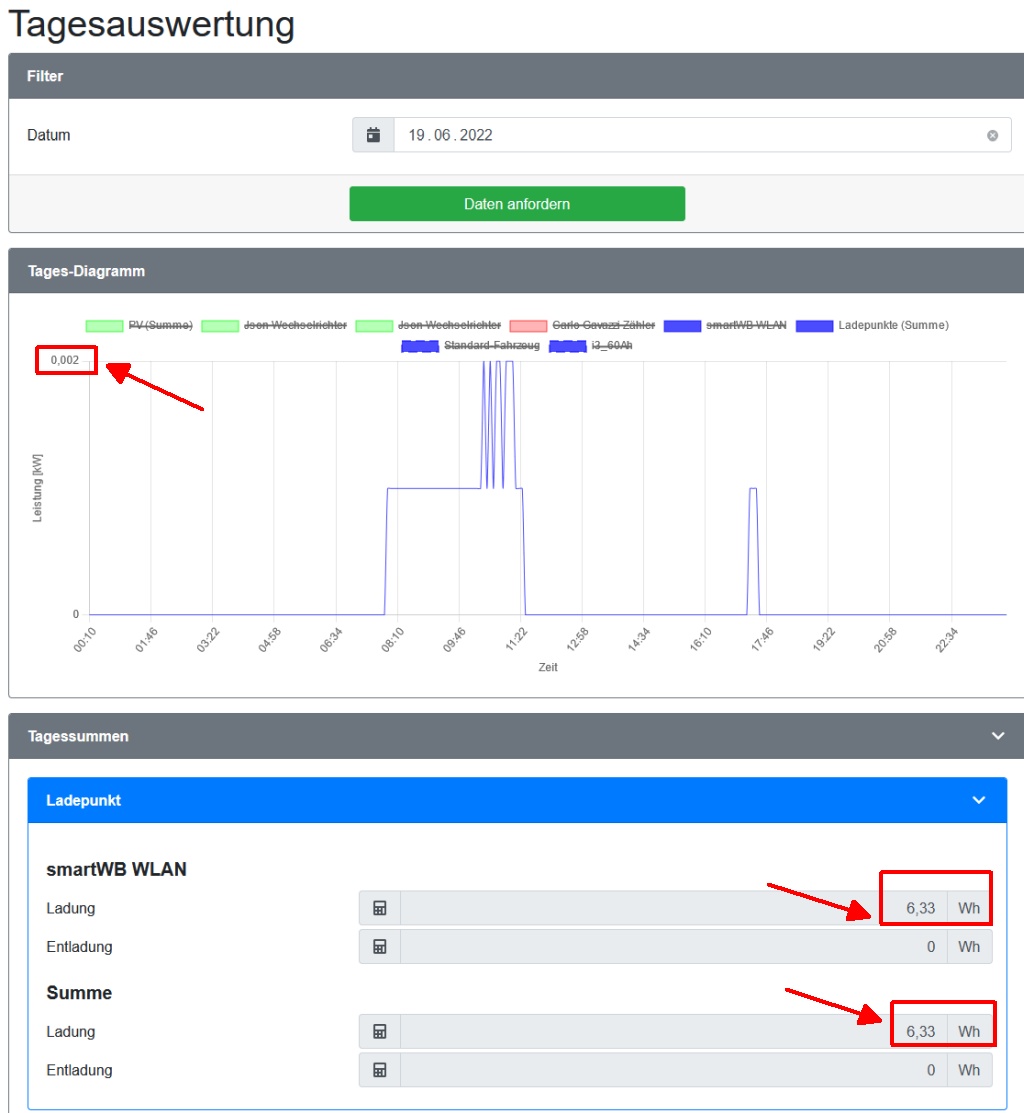The height and width of the screenshot is (1113, 1024).
Task: Click calculator icon for smartWB WLAN Ladung
Action: coord(380,908)
